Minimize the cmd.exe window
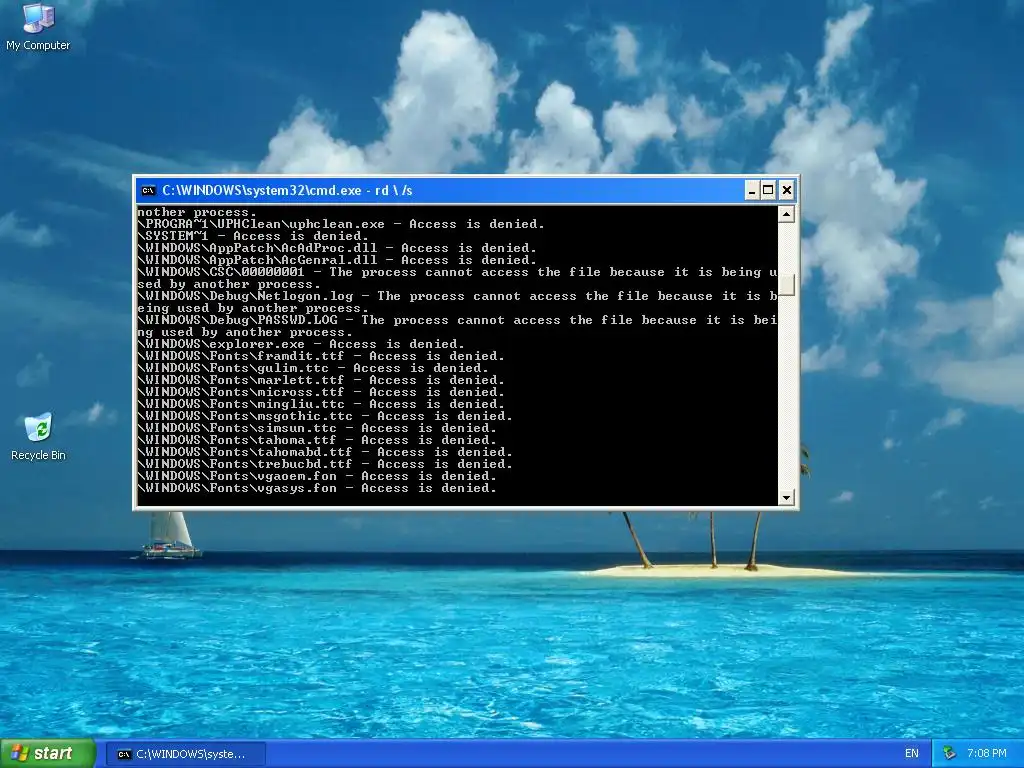 pyautogui.click(x=752, y=191)
